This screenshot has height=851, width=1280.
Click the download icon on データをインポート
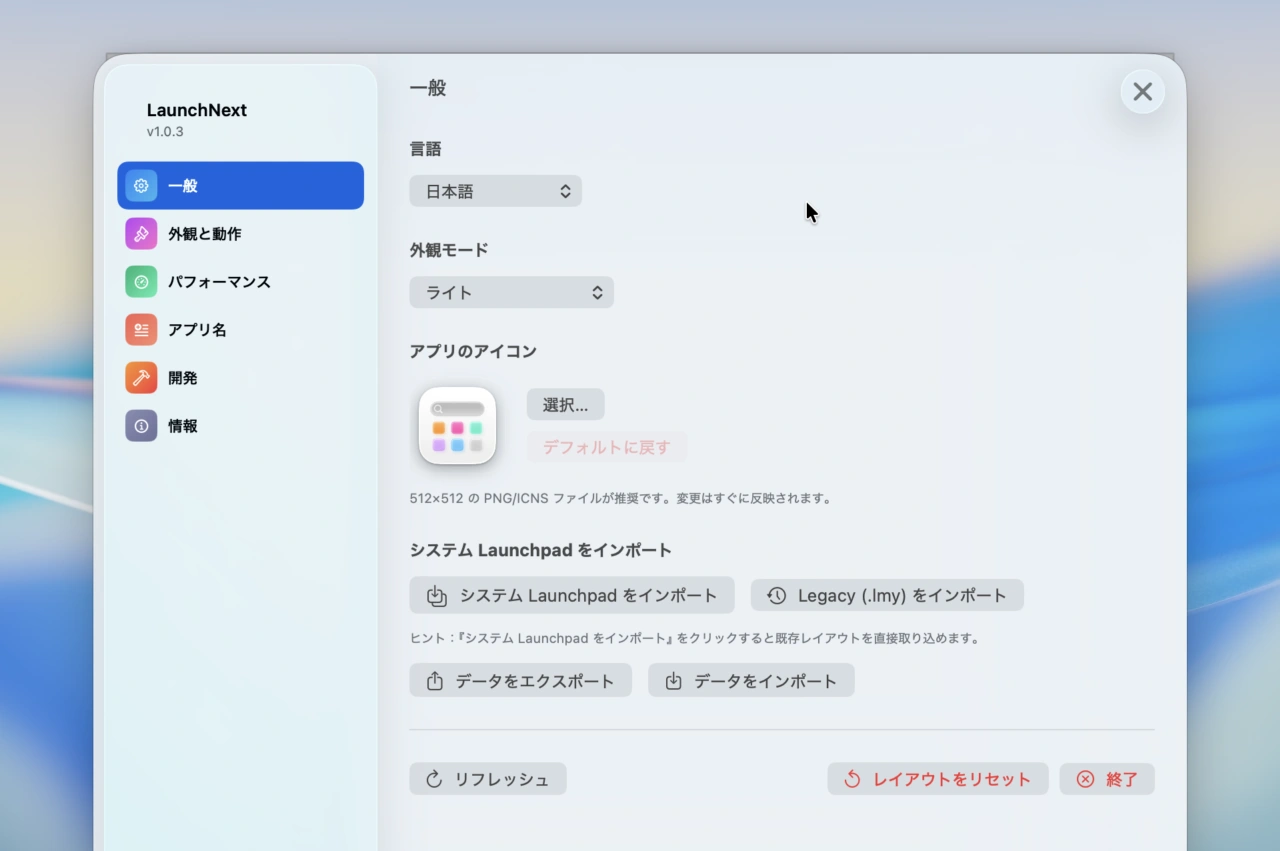[673, 680]
